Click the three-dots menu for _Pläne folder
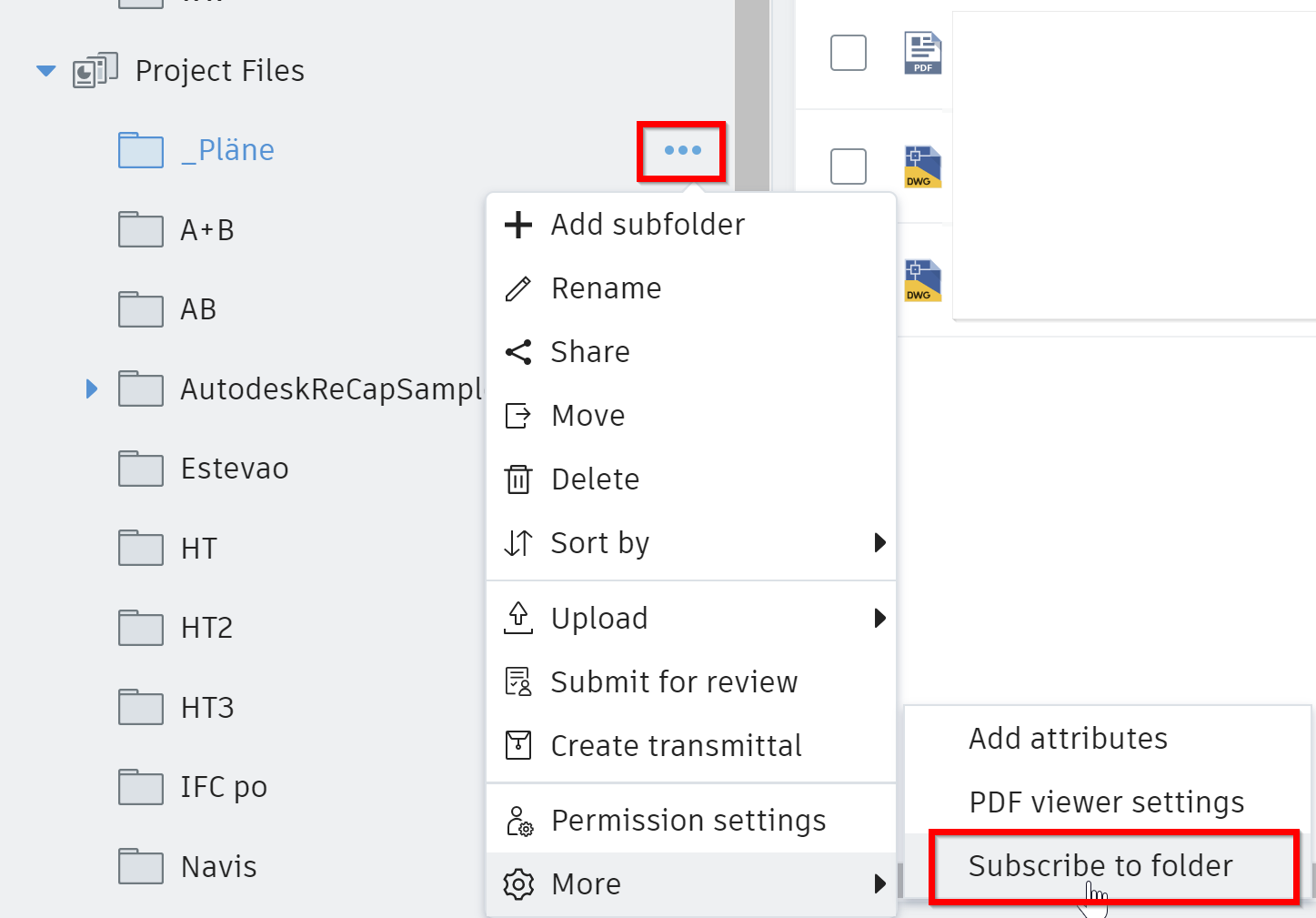Image resolution: width=1316 pixels, height=918 pixels. point(682,150)
